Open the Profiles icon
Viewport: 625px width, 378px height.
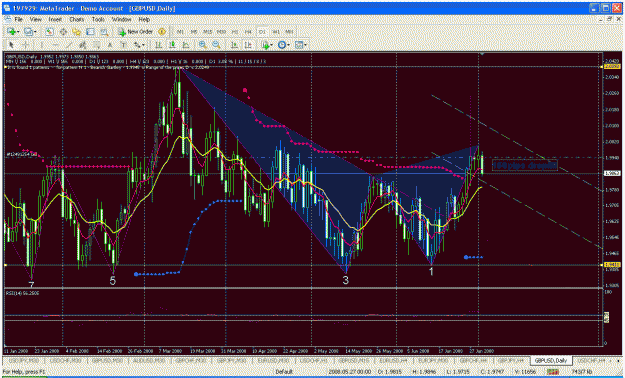click(x=28, y=32)
